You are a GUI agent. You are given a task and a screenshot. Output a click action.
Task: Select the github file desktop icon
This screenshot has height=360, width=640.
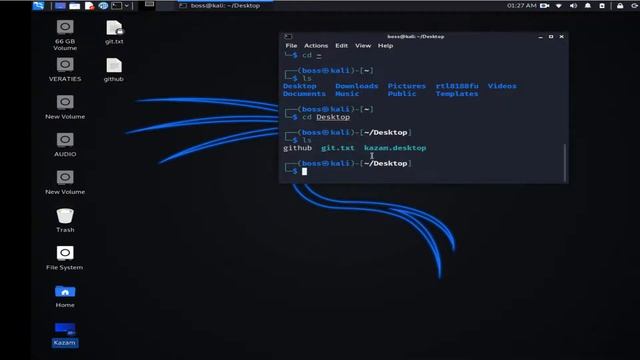(x=114, y=70)
